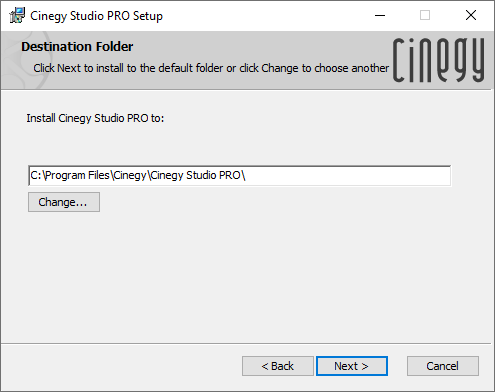The width and height of the screenshot is (495, 392).
Task: Click the 'Cinegy Studio PRO Setup' title text
Action: [x=96, y=16]
